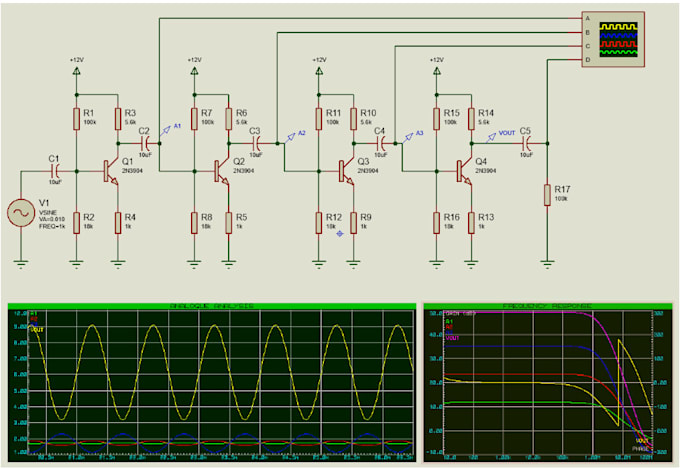The height and width of the screenshot is (469, 680).
Task: Click the Q4 reference label
Action: (481, 161)
